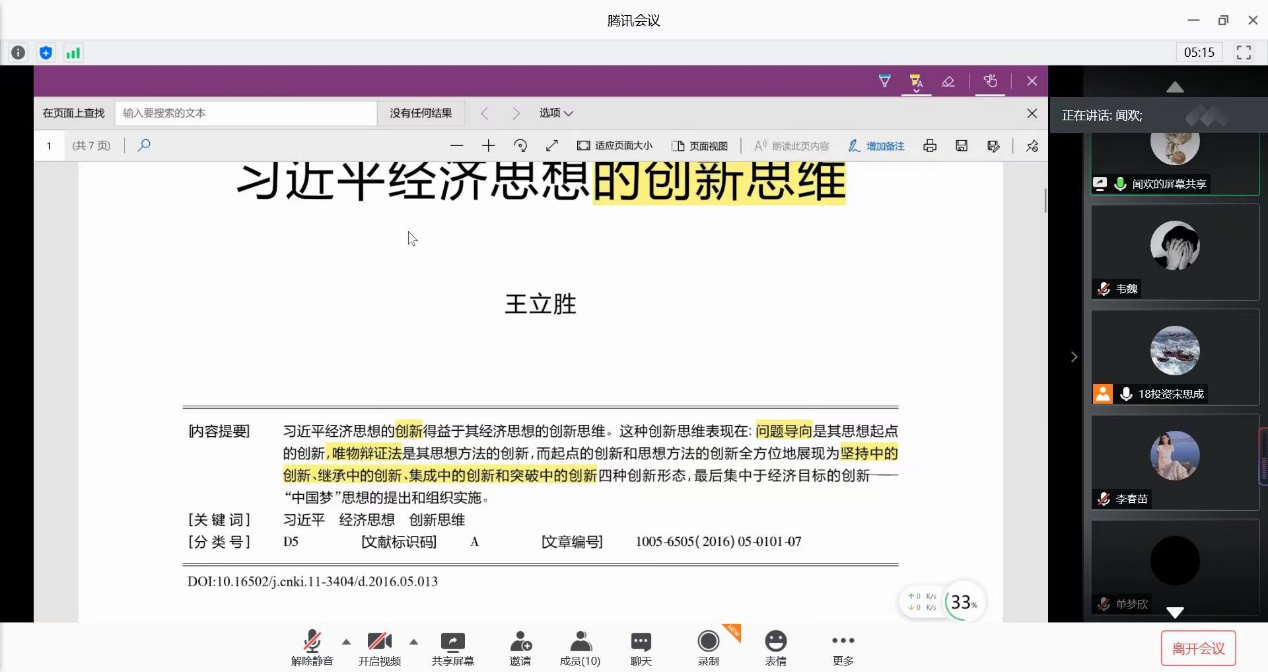Click the print icon in PDF toolbar
The image size is (1268, 672).
[x=929, y=146]
